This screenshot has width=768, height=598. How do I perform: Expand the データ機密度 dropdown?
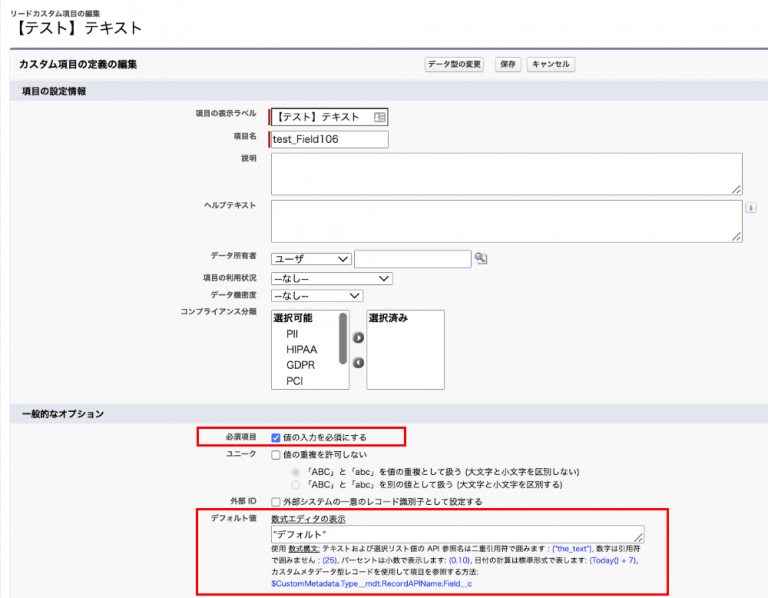coord(316,295)
